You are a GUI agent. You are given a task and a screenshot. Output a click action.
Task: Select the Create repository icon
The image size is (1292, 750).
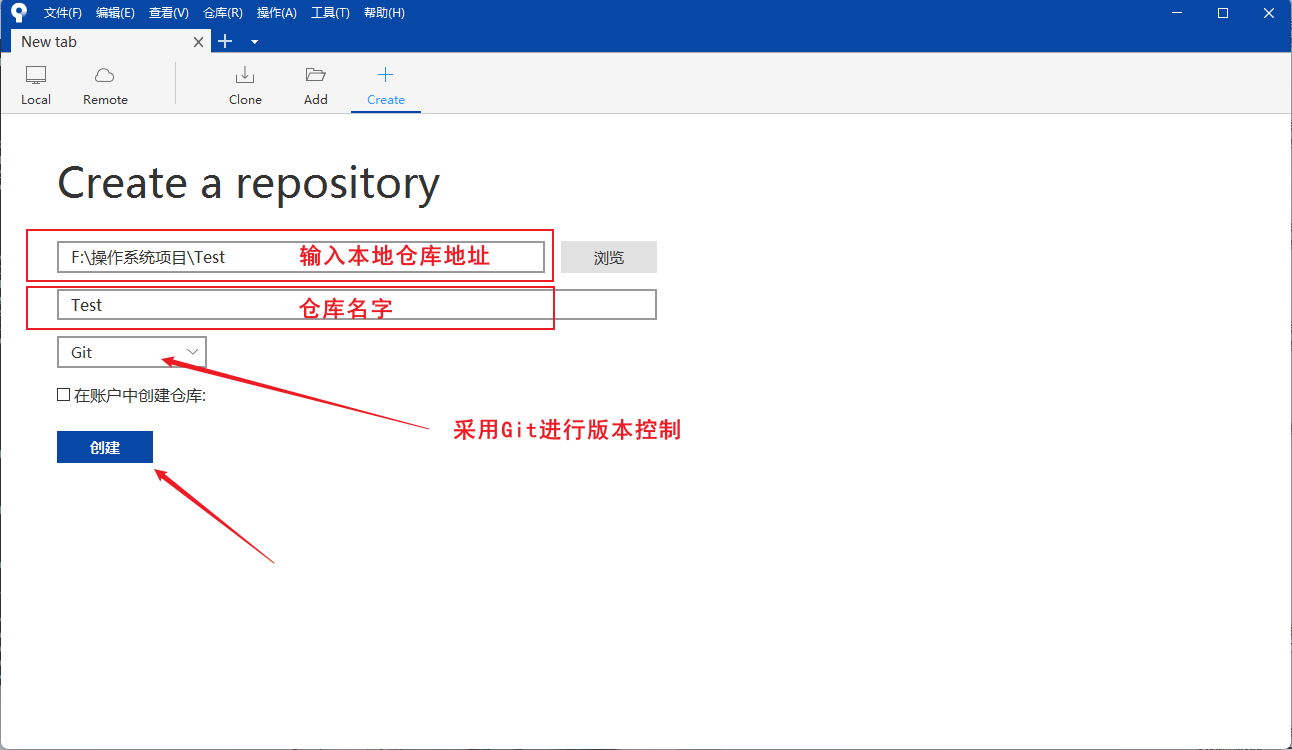point(386,86)
